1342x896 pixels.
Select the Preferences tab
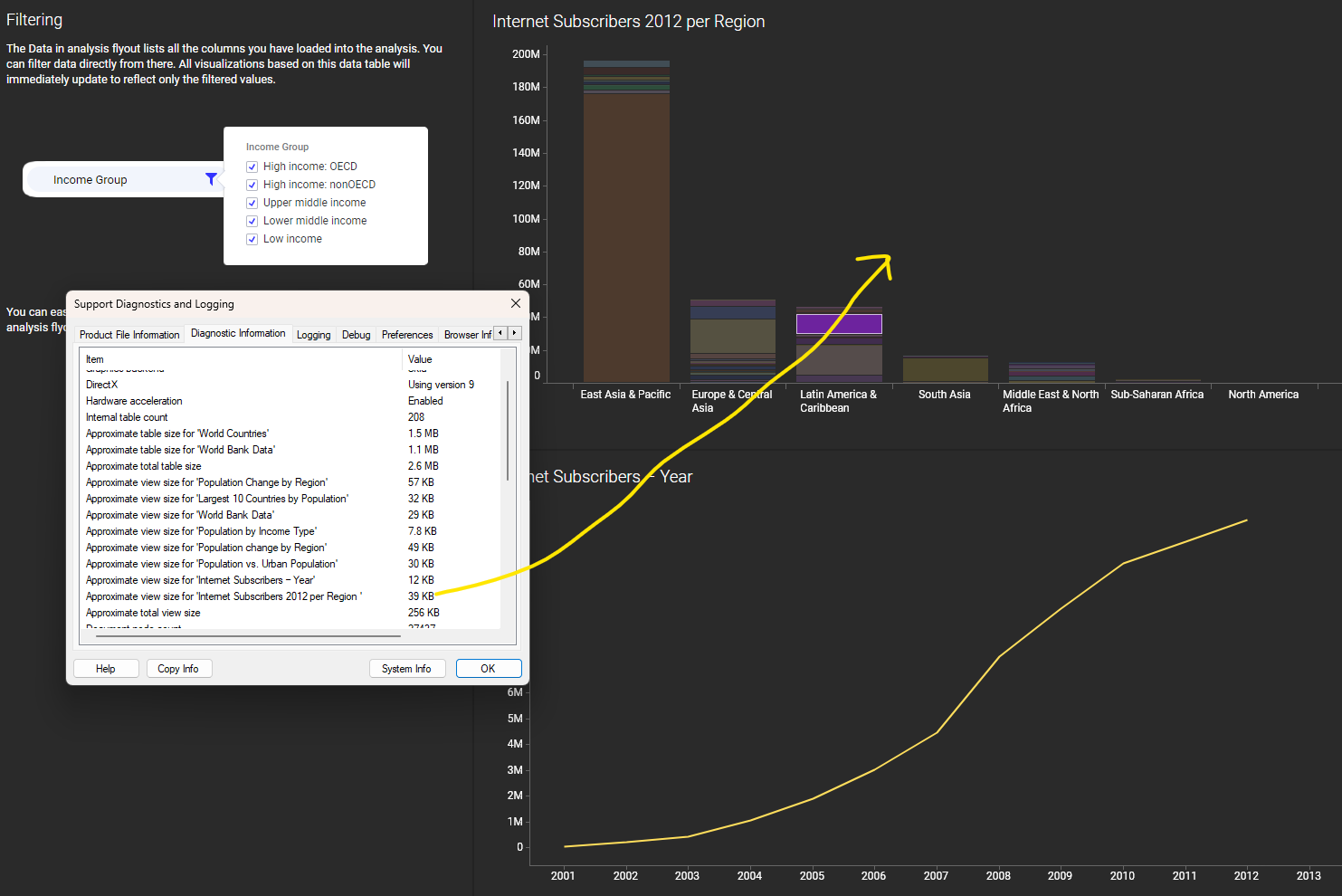(x=407, y=335)
